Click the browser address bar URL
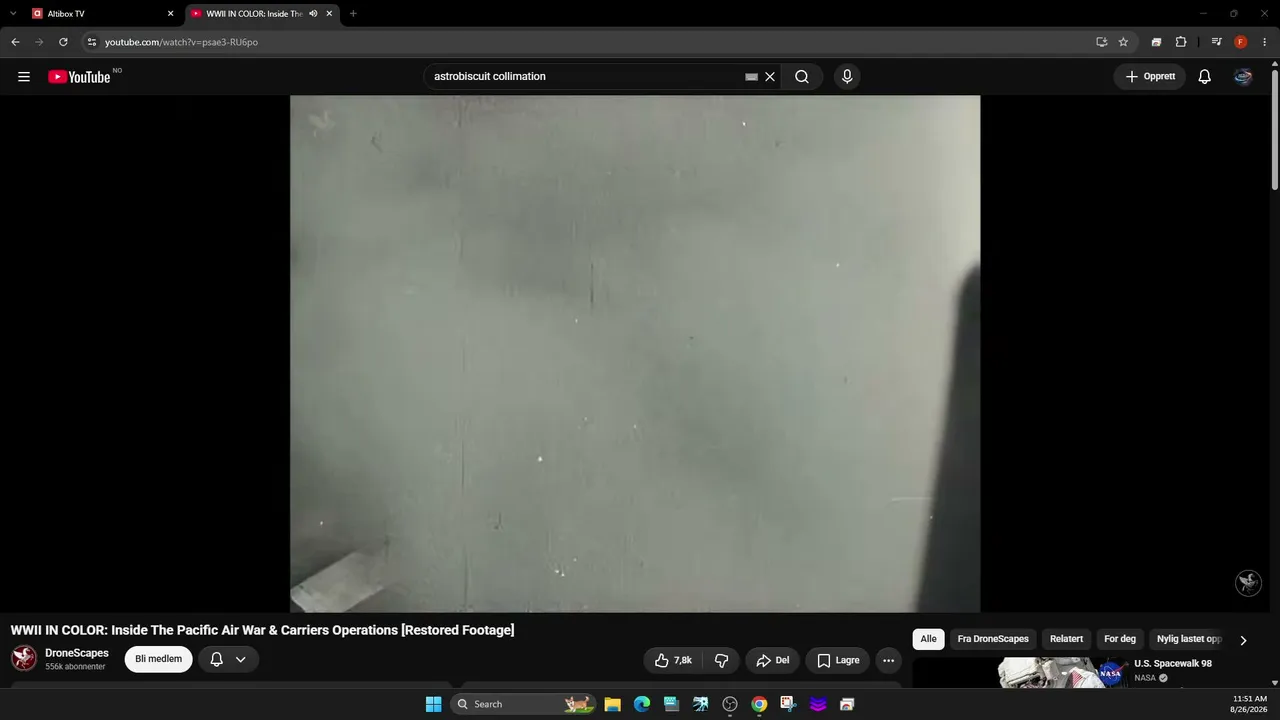Viewport: 1280px width, 720px height. (x=181, y=42)
